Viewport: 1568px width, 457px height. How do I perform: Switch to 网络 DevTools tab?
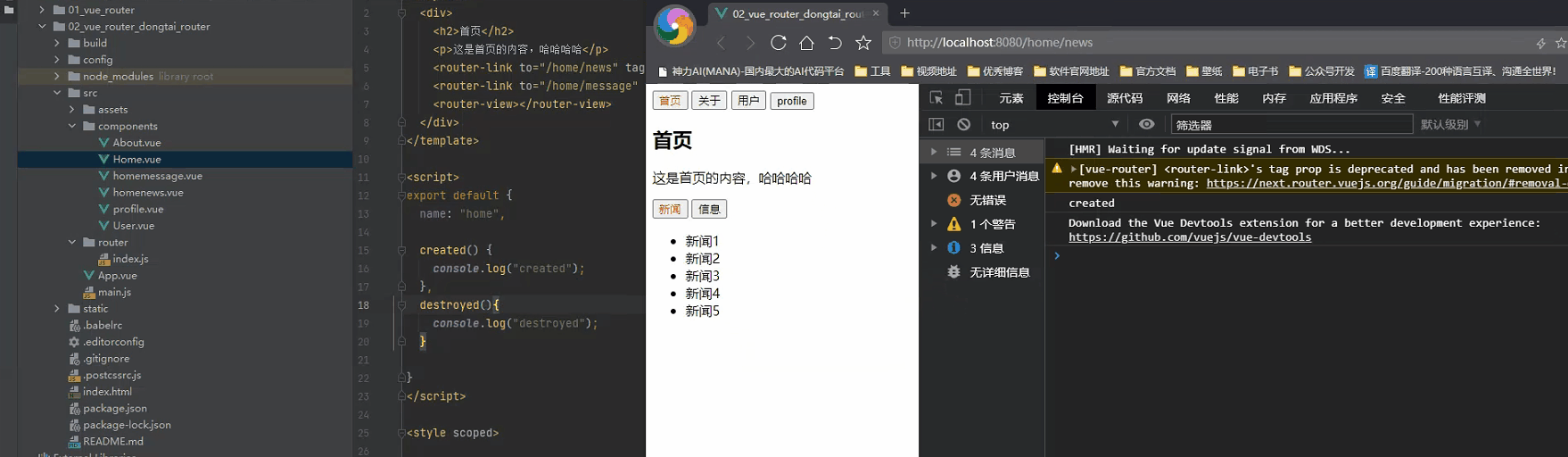click(1178, 98)
